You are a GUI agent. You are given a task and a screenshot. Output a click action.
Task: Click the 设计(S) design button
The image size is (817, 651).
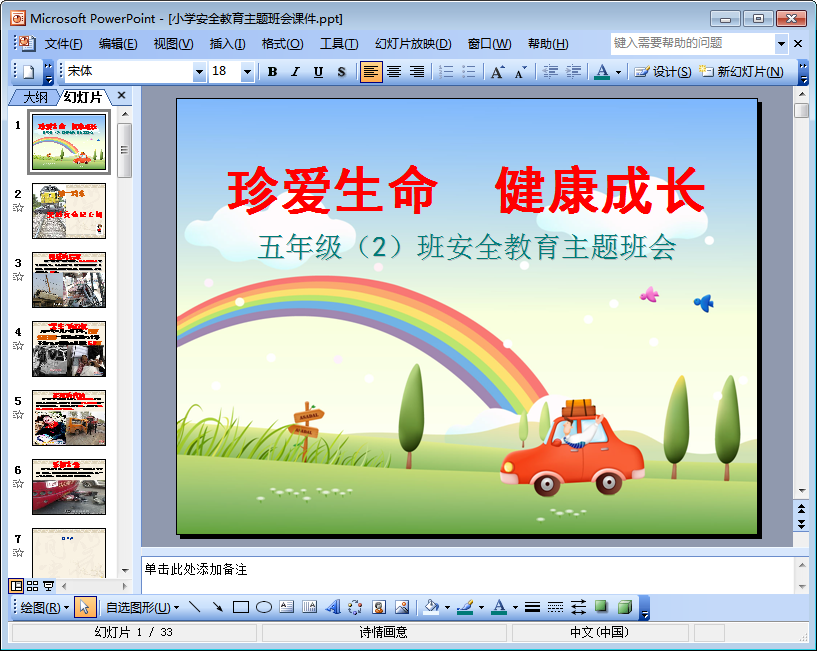(663, 71)
